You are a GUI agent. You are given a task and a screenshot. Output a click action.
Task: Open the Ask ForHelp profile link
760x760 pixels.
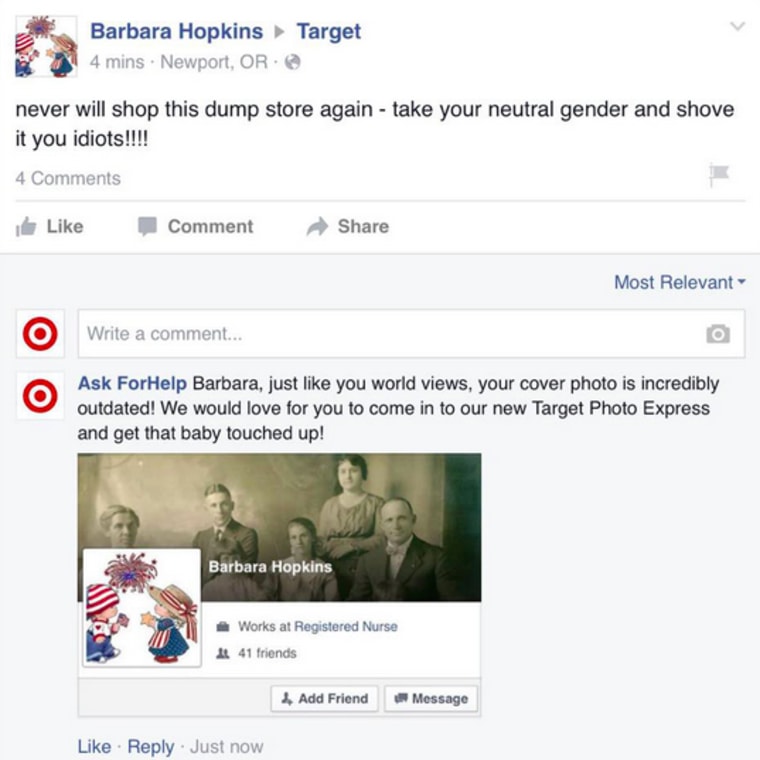[x=132, y=383]
